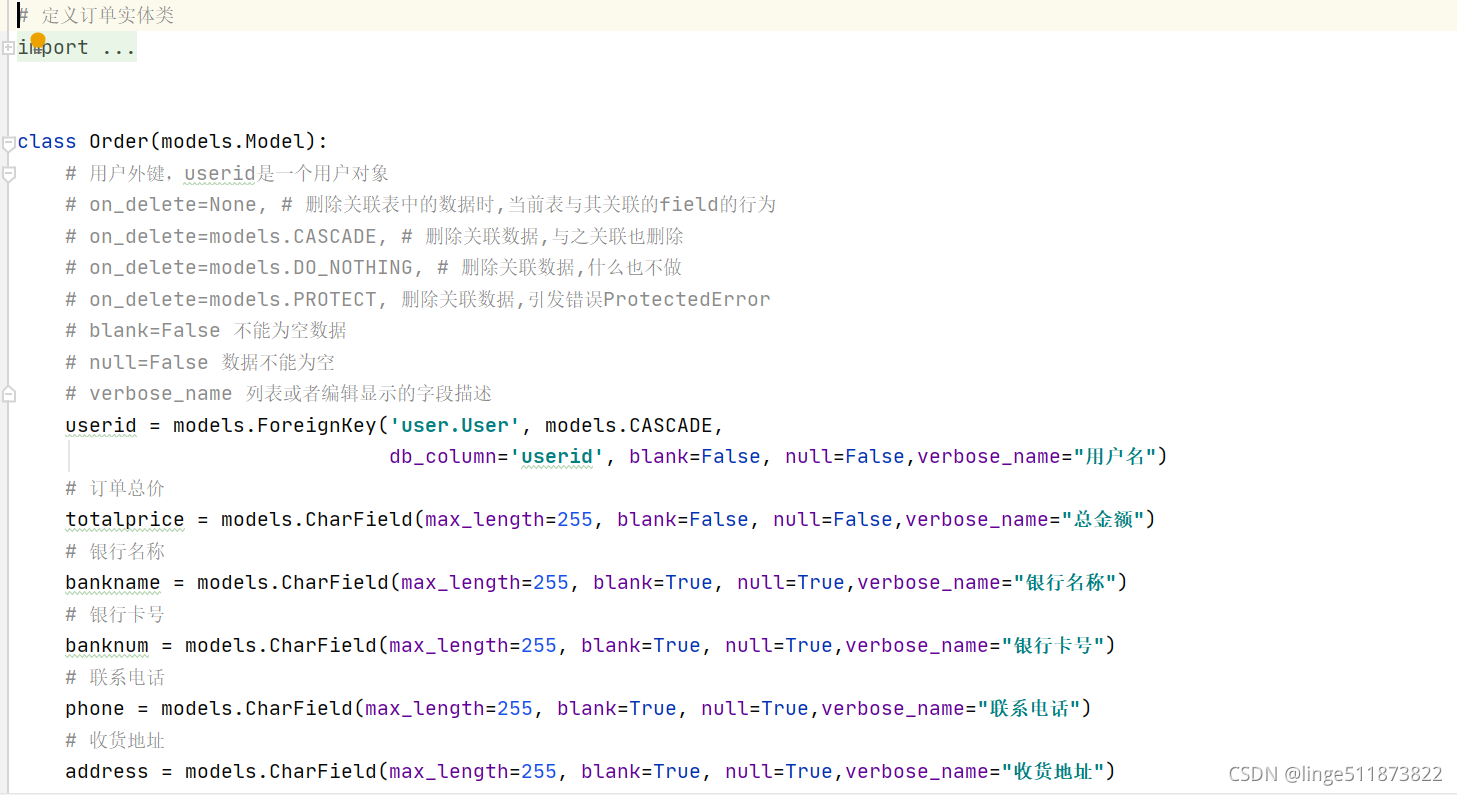
Task: Click the '# 联系电话' comment line
Action: point(115,677)
